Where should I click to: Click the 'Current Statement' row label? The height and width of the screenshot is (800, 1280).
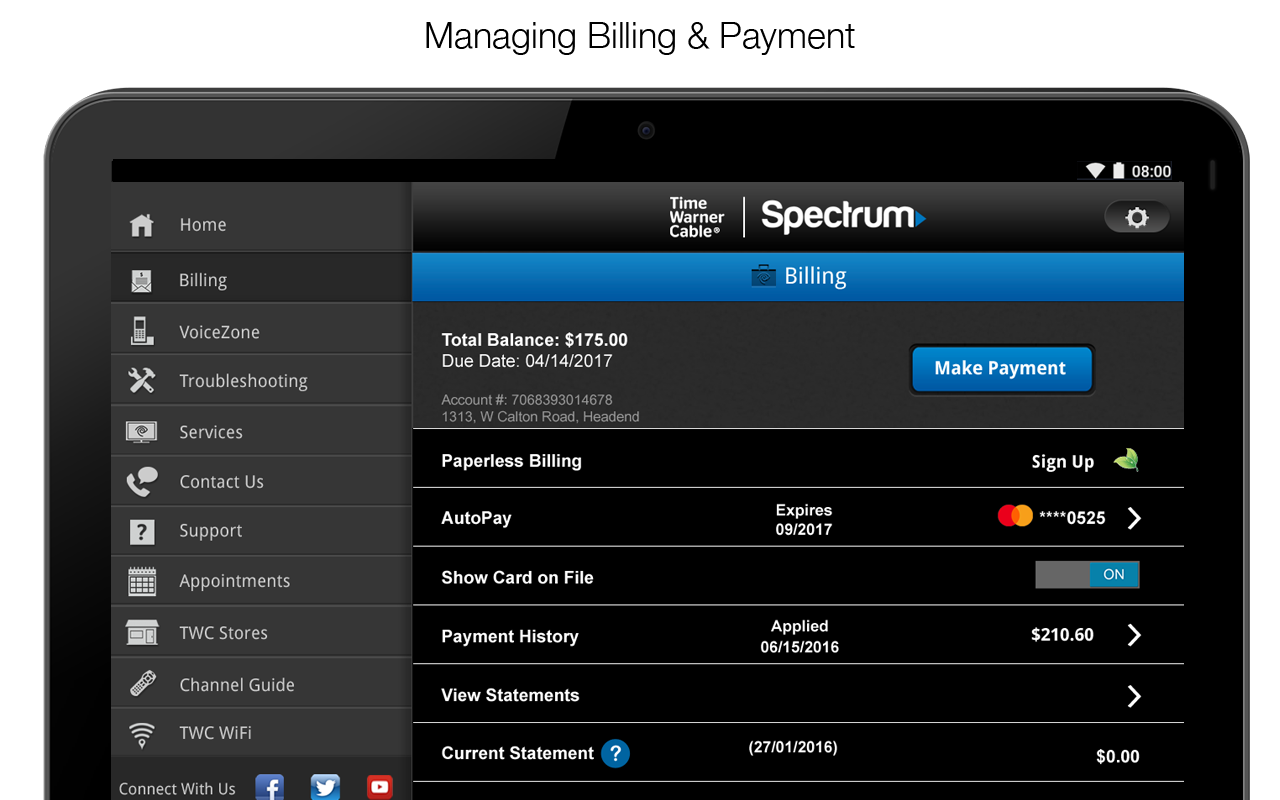click(x=518, y=753)
